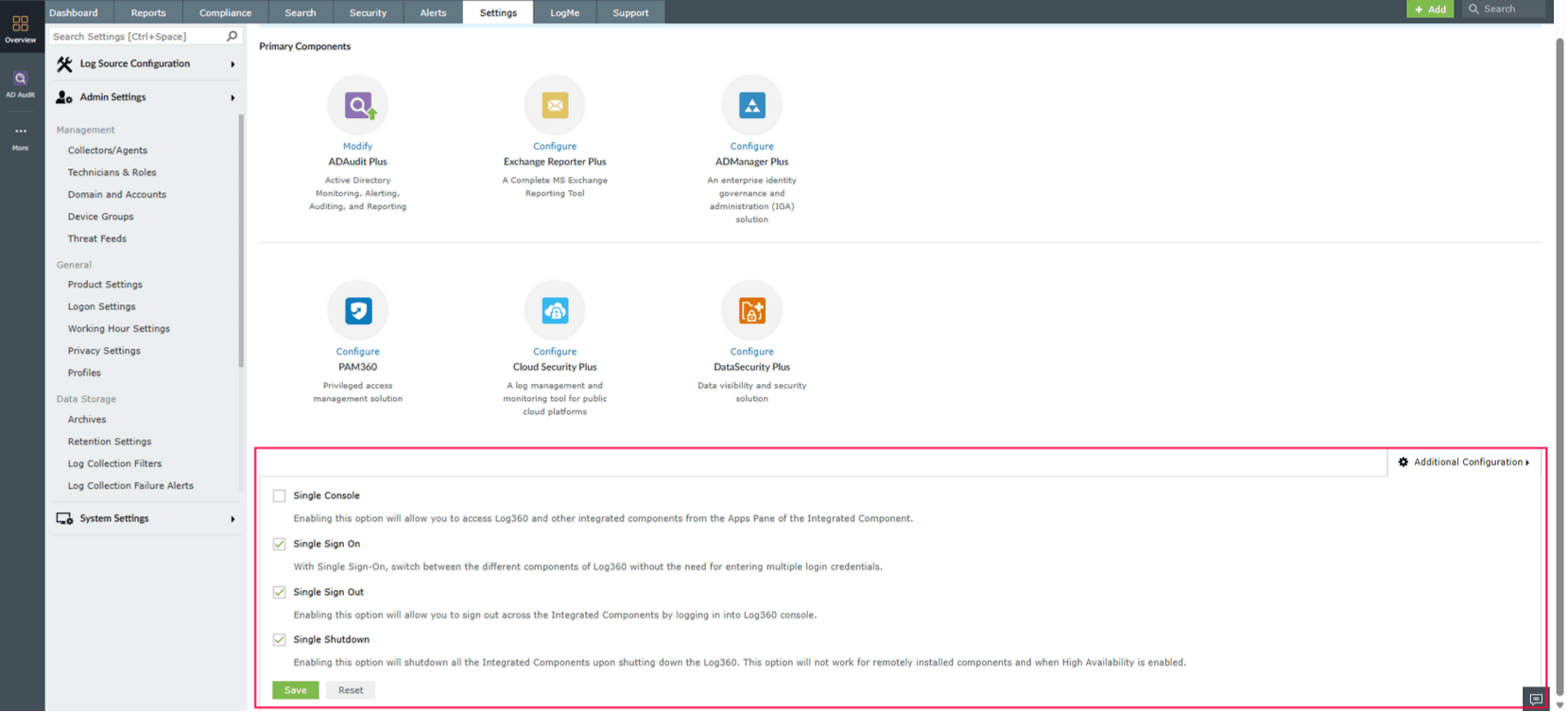The height and width of the screenshot is (712, 1568).
Task: Go to the Search tab
Action: coord(301,12)
